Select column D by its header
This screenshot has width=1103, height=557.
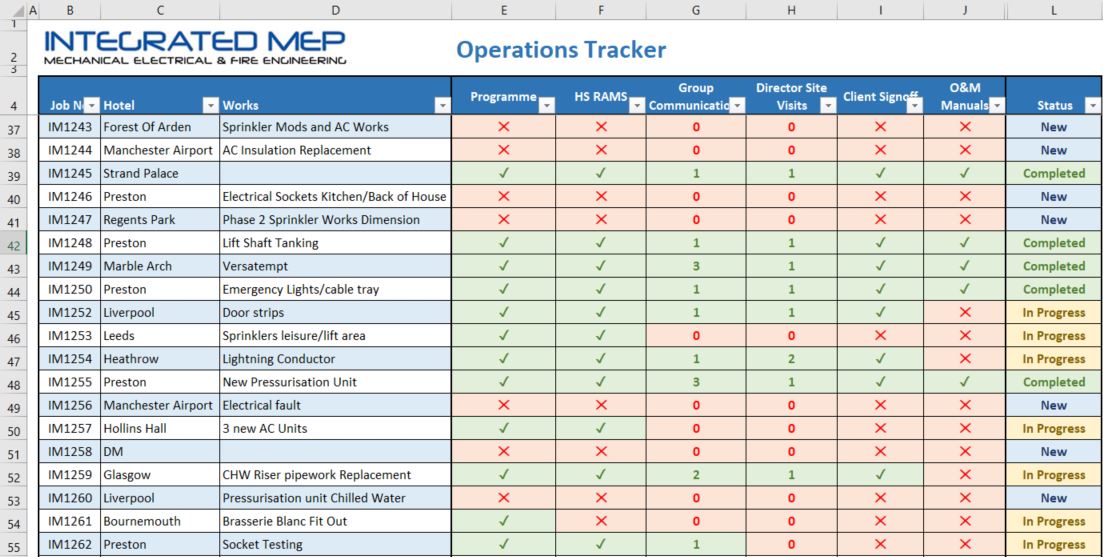(336, 10)
